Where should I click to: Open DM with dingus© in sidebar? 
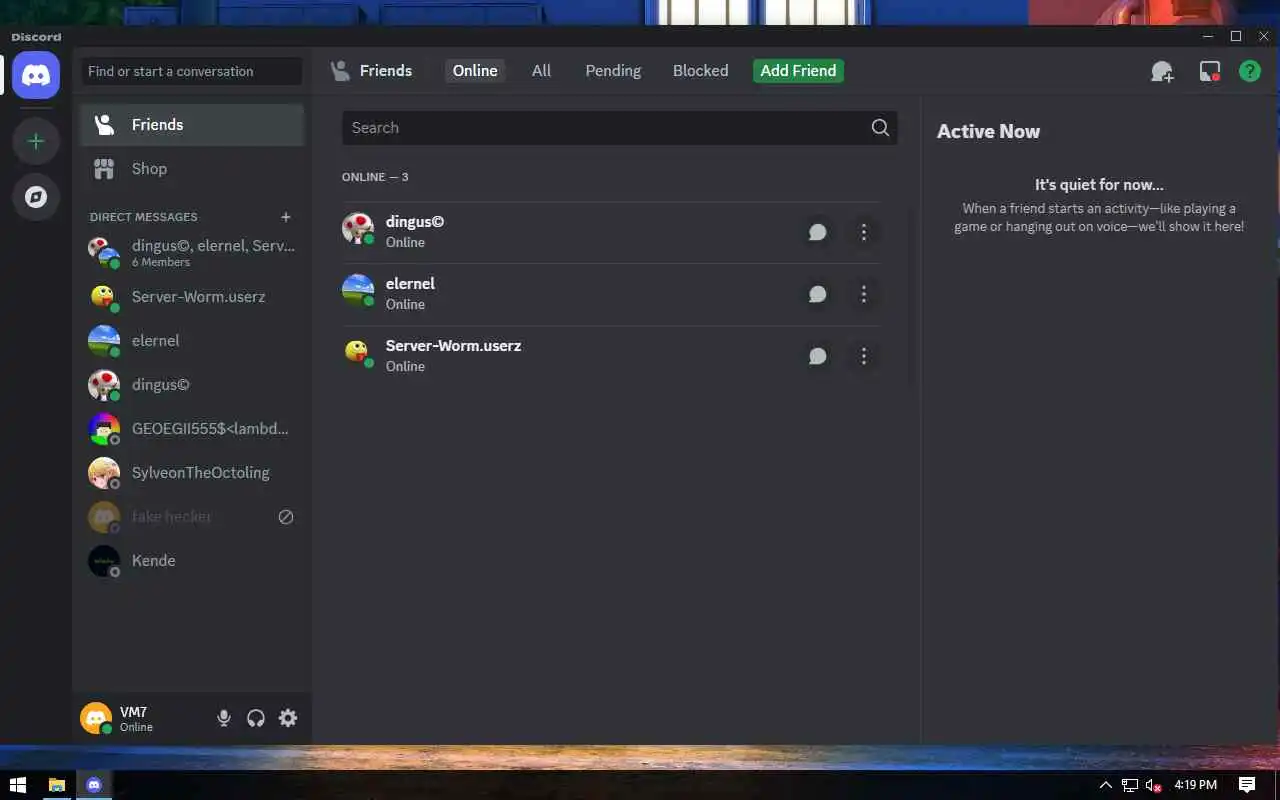[192, 385]
